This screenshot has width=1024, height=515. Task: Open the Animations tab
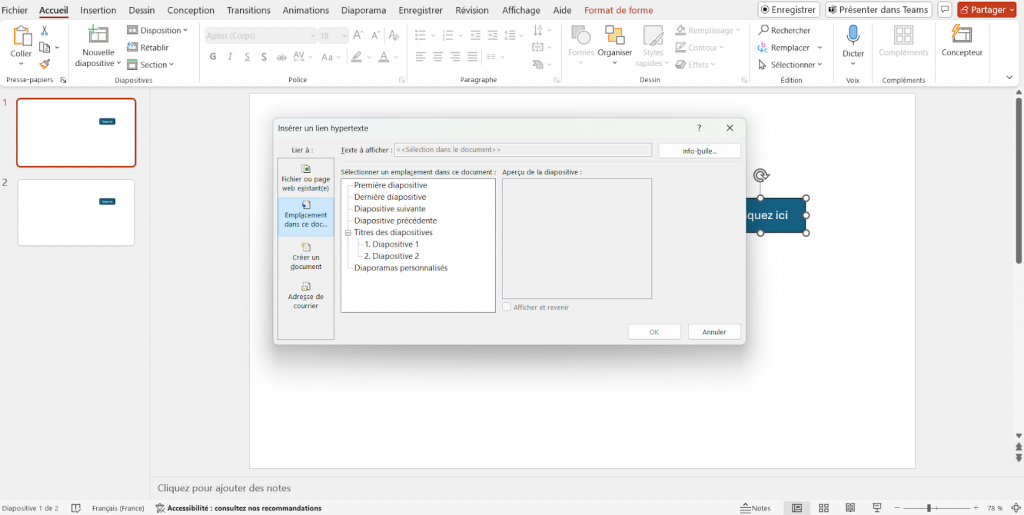click(x=306, y=10)
